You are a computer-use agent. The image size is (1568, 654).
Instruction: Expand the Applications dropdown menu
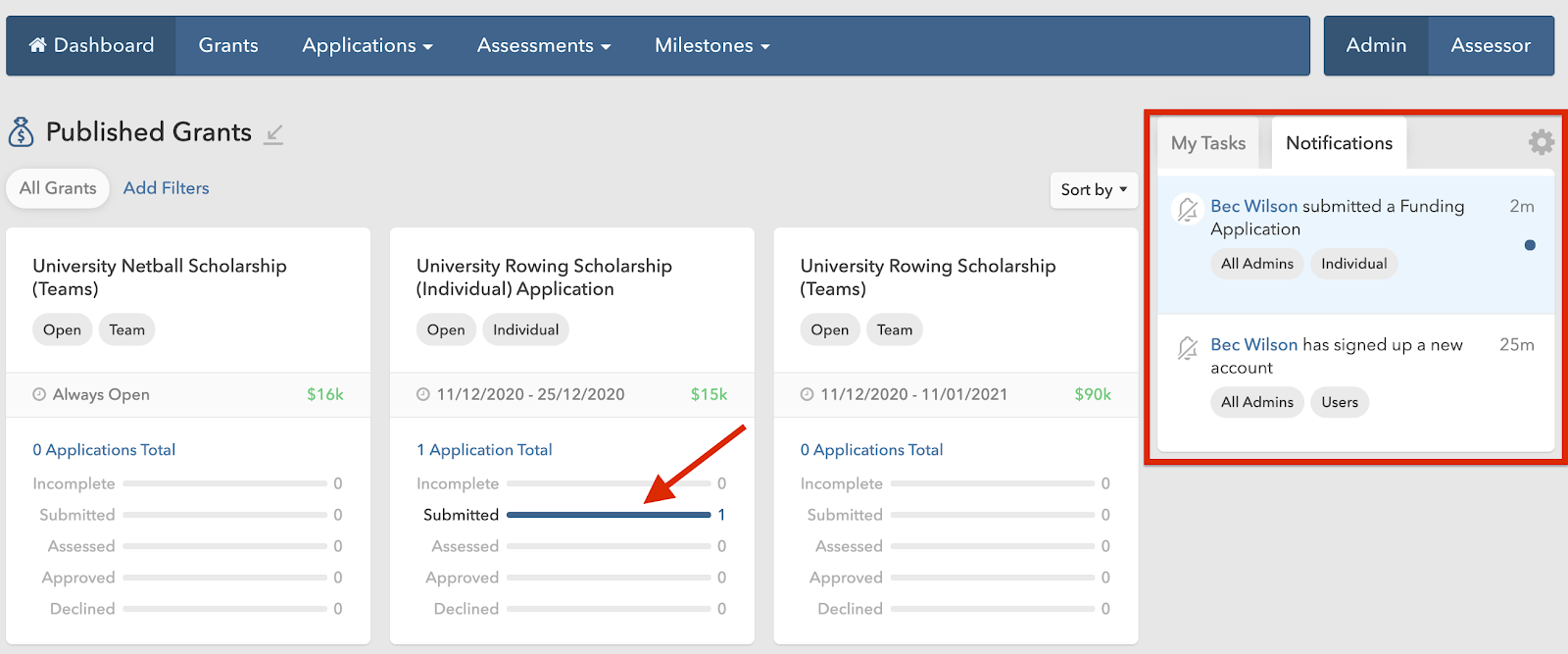(367, 45)
